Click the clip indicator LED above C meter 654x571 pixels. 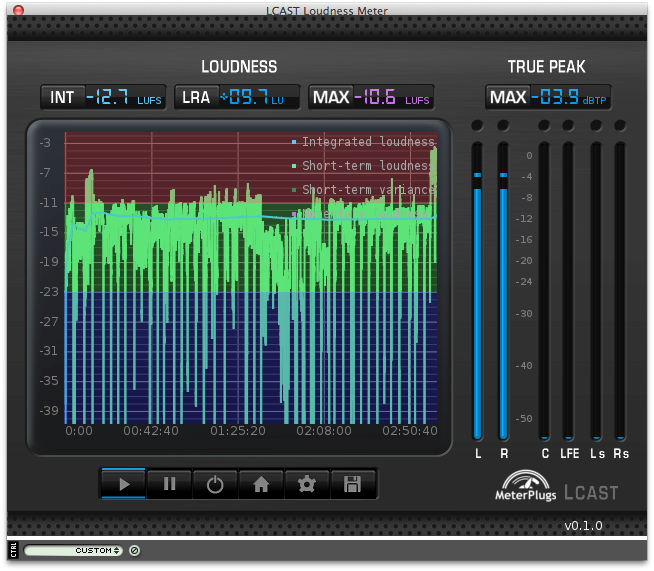coord(544,125)
